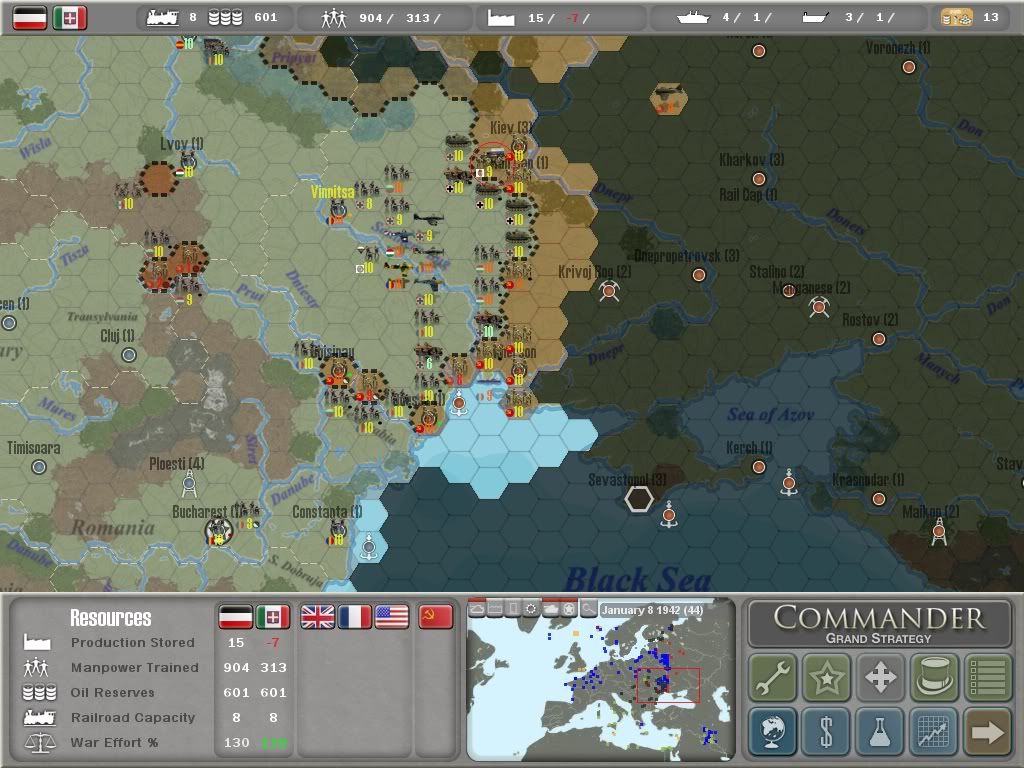Click the Rostov city marker
Image resolution: width=1024 pixels, height=768 pixels.
pyautogui.click(x=878, y=338)
